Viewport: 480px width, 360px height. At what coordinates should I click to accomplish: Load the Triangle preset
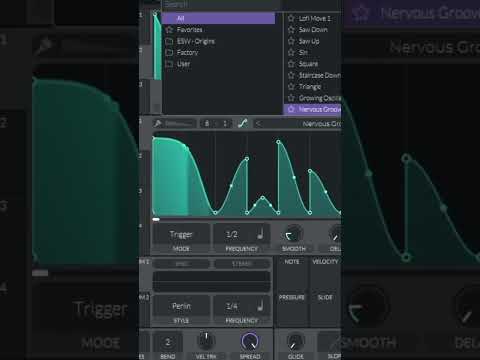[x=310, y=86]
